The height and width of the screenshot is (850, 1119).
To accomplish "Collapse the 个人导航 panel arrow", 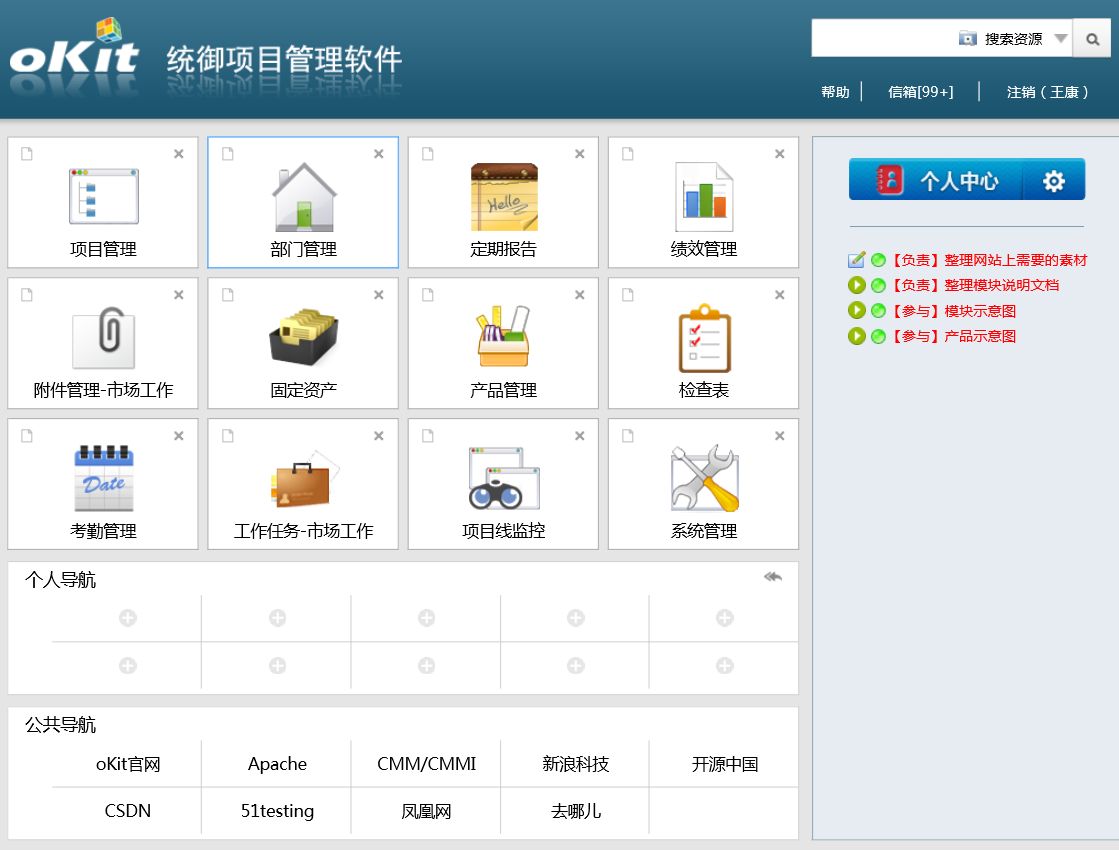I will pos(773,577).
